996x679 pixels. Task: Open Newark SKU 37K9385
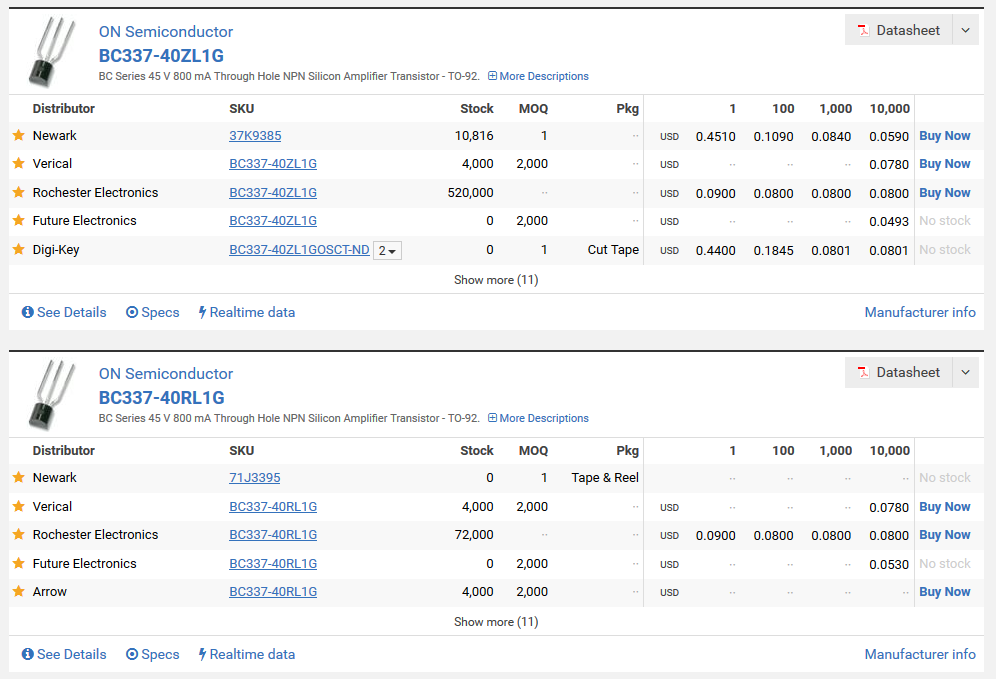click(255, 135)
